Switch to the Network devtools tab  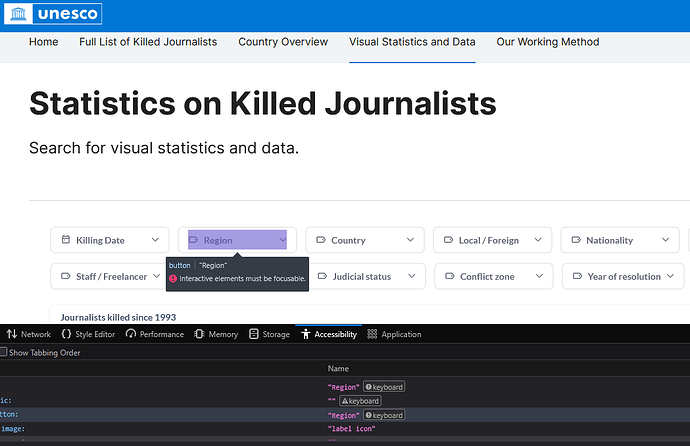[x=29, y=334]
